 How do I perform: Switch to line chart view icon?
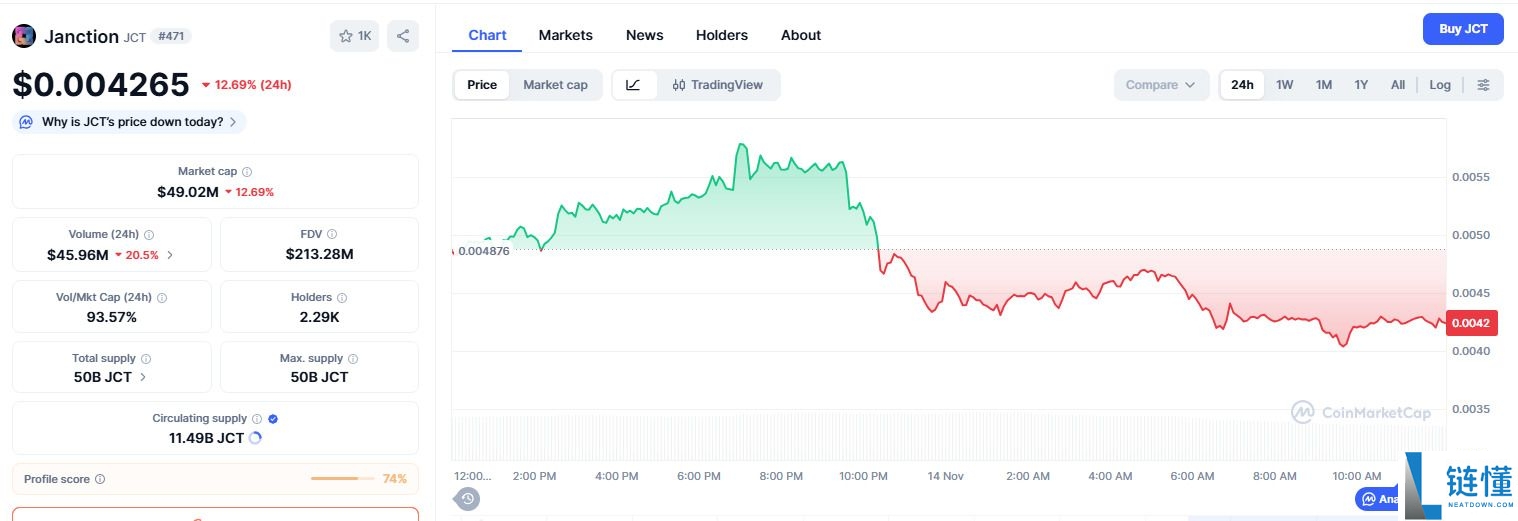(x=633, y=85)
